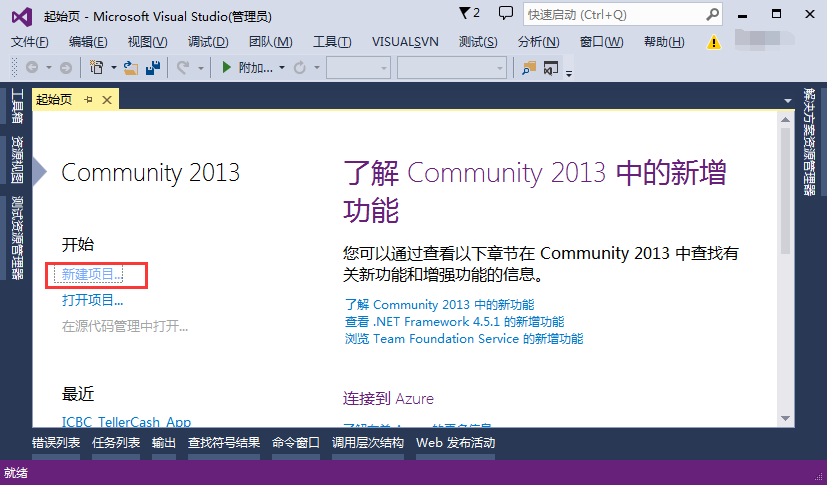827x485 pixels.
Task: Click the navigate backward arrow icon
Action: tap(32, 67)
